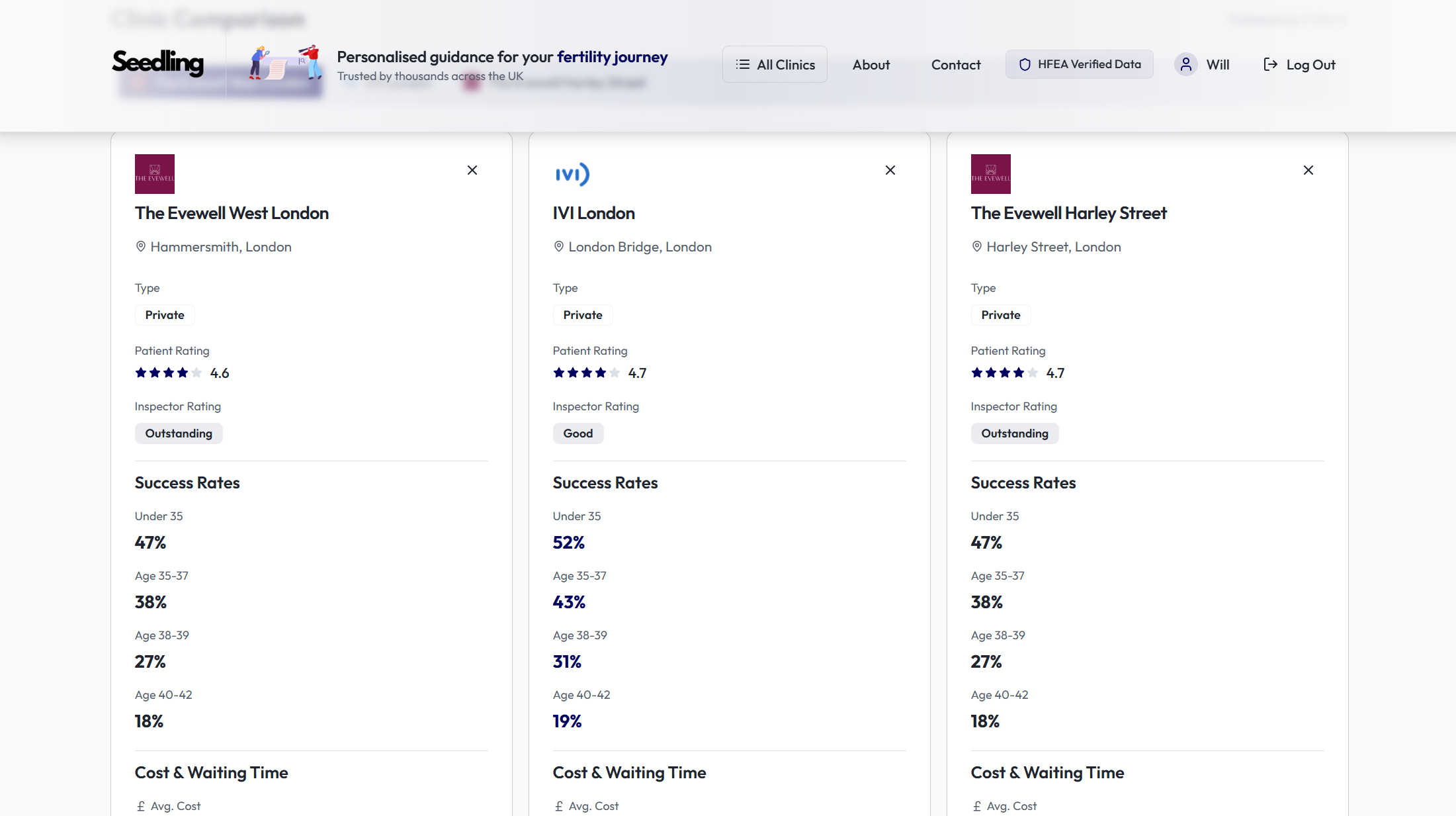The width and height of the screenshot is (1456, 816).
Task: Click the IVI clinic logo
Action: pos(572,174)
